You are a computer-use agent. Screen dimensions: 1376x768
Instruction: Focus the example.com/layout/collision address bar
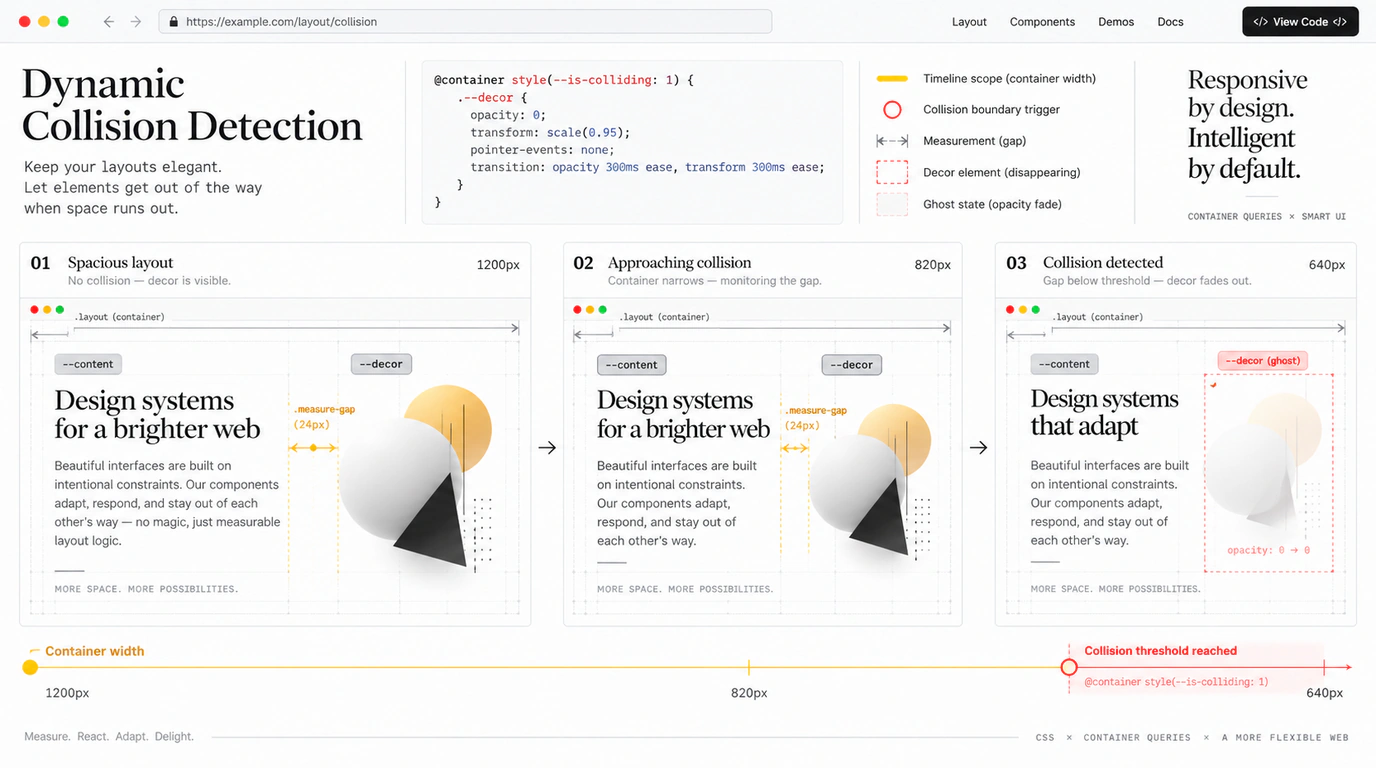465,21
